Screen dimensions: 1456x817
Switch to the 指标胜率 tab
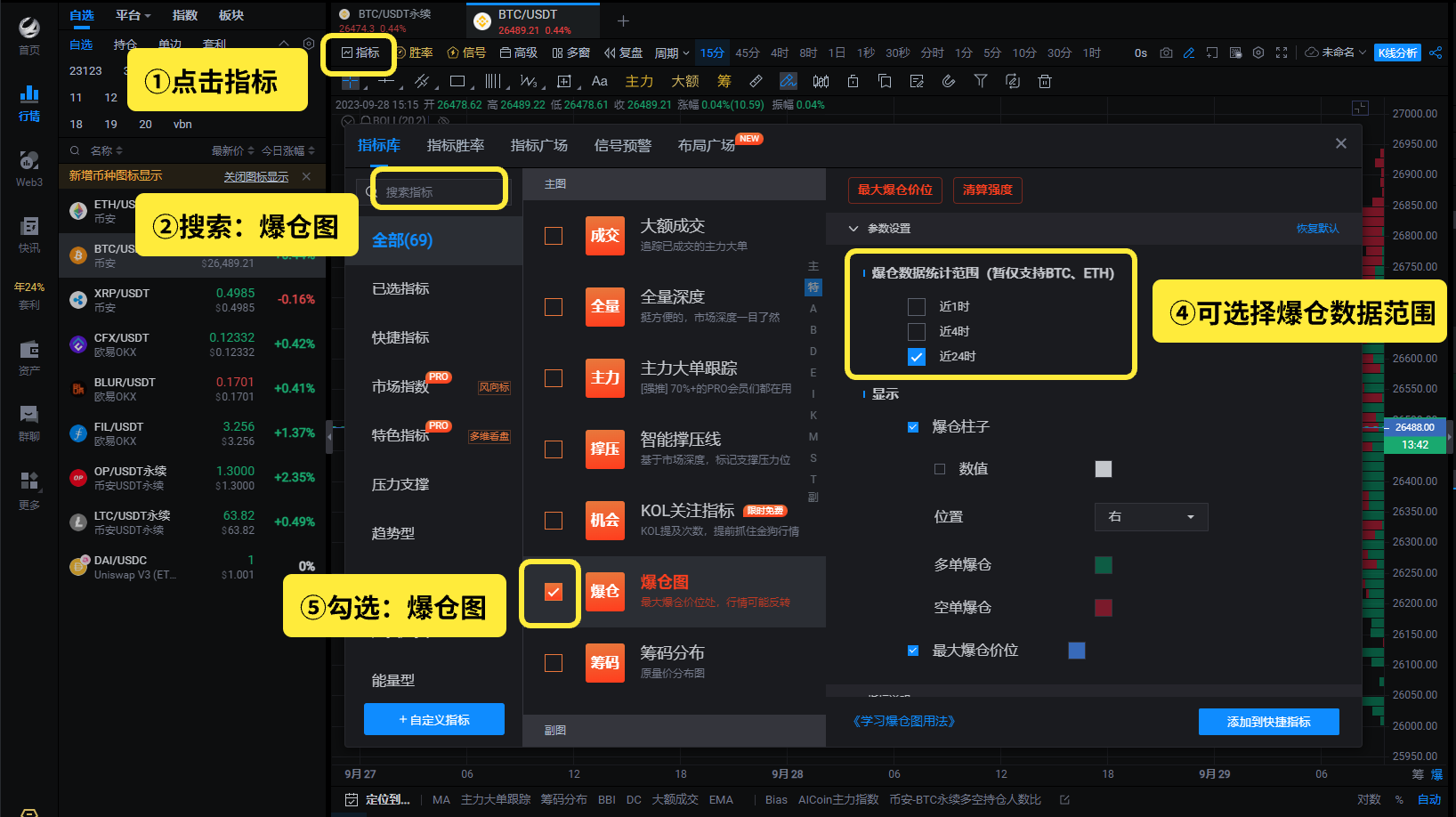point(456,145)
